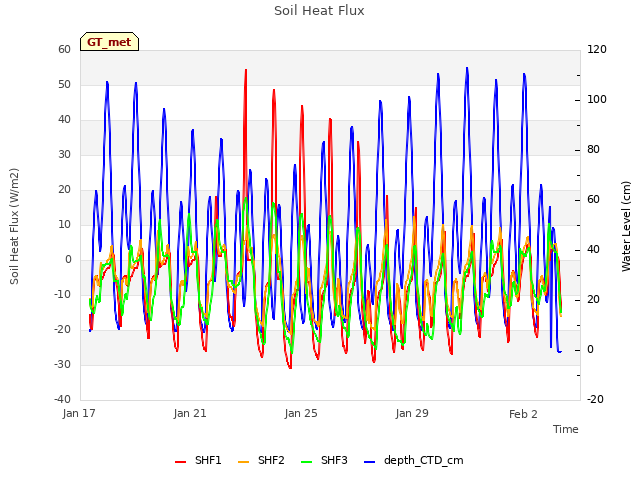Click the highest red SHF1 spike peak

click(246, 70)
